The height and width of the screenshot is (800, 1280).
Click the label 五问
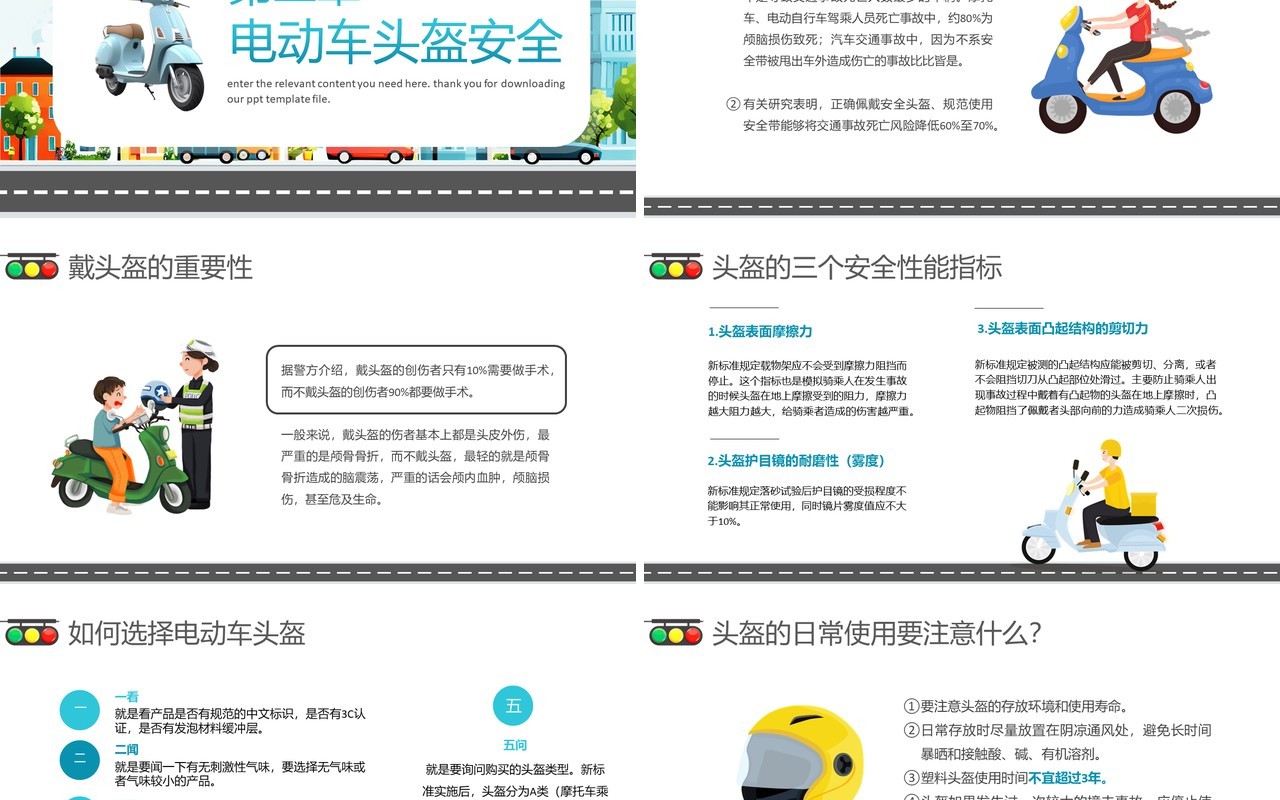(x=515, y=745)
